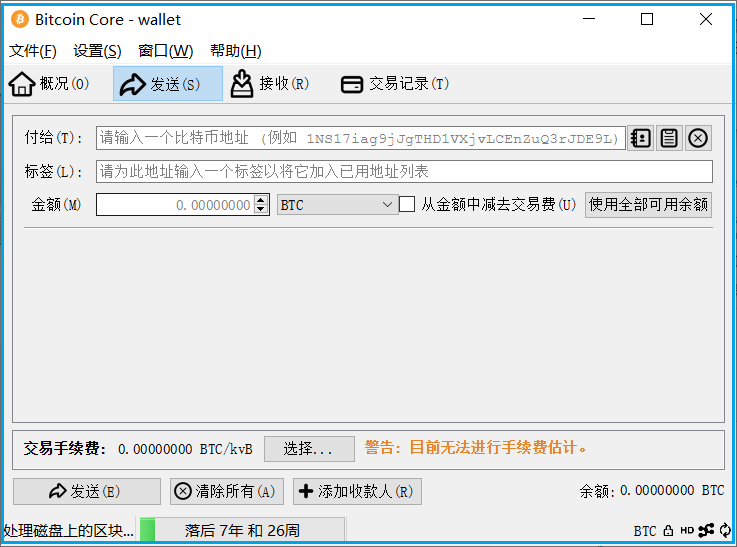Click the 交易手续费 0.00000000 BTC/kvB value
The height and width of the screenshot is (547, 737).
(185, 449)
